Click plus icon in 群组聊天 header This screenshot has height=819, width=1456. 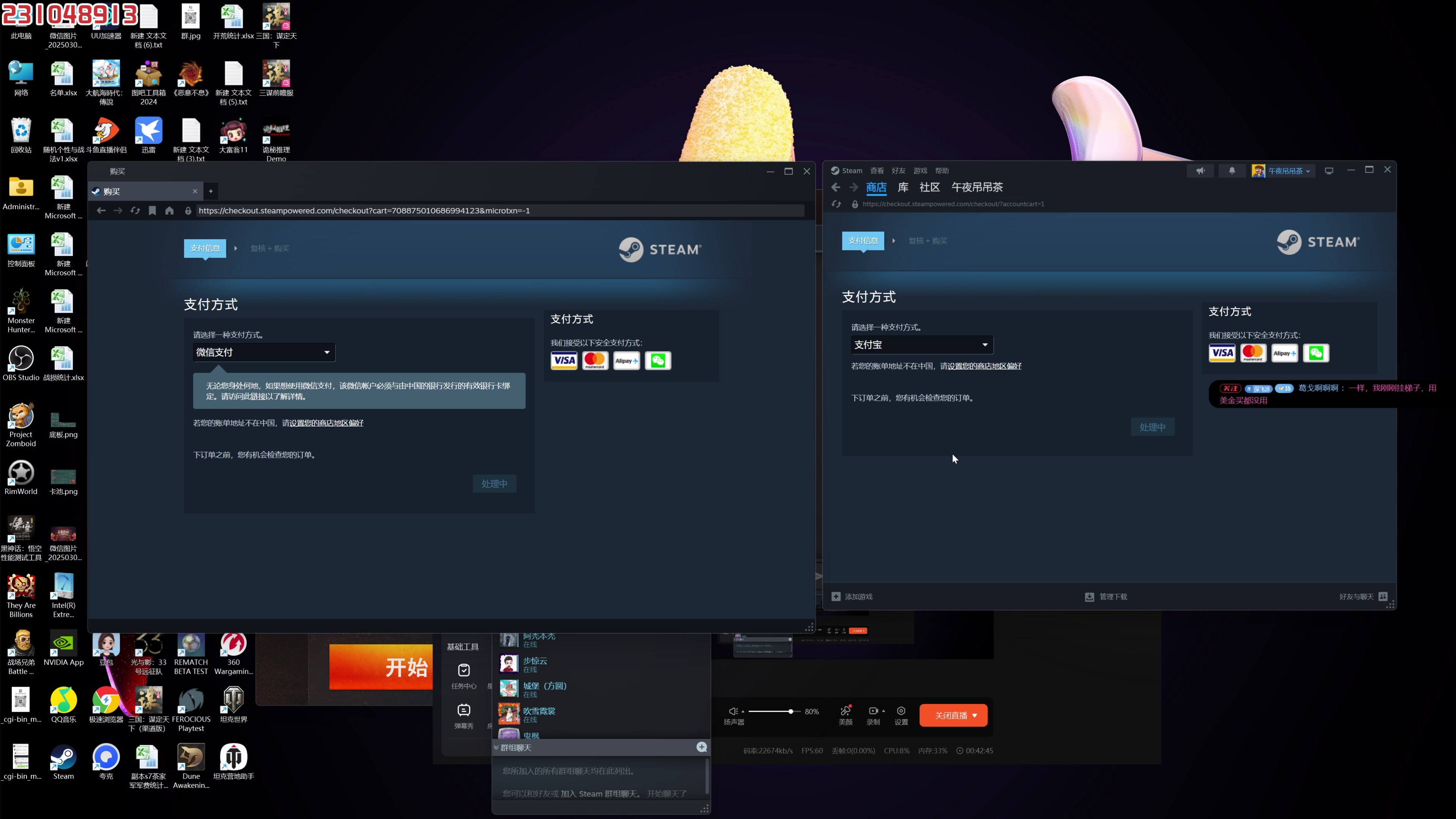coord(702,747)
